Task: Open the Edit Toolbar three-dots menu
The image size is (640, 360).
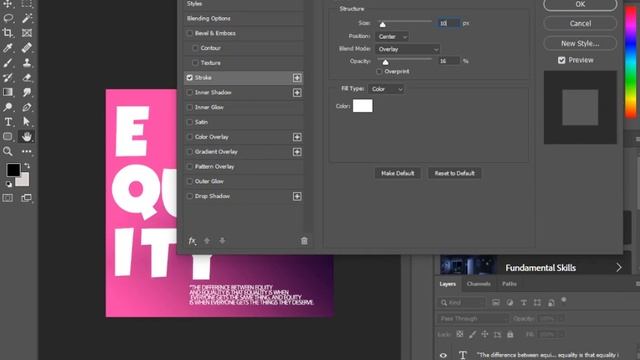Action: [27, 151]
